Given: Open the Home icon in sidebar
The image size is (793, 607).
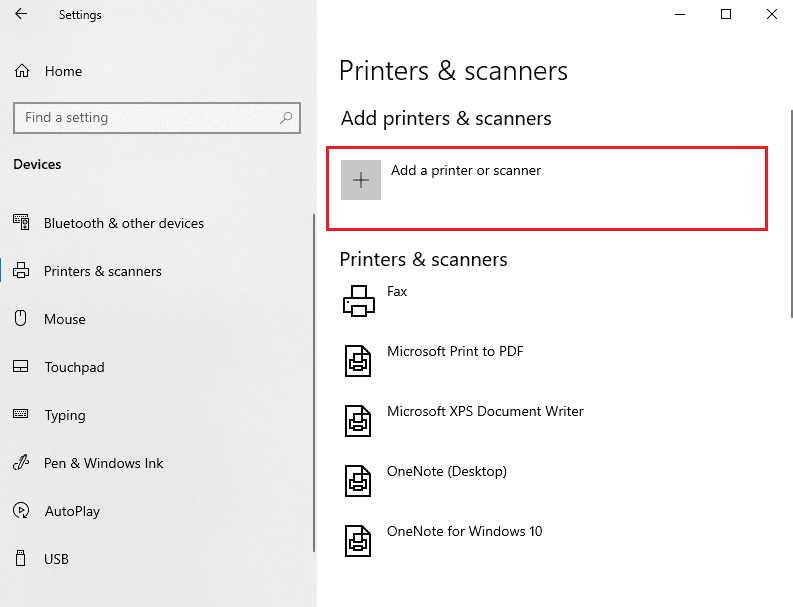Looking at the screenshot, I should point(22,71).
